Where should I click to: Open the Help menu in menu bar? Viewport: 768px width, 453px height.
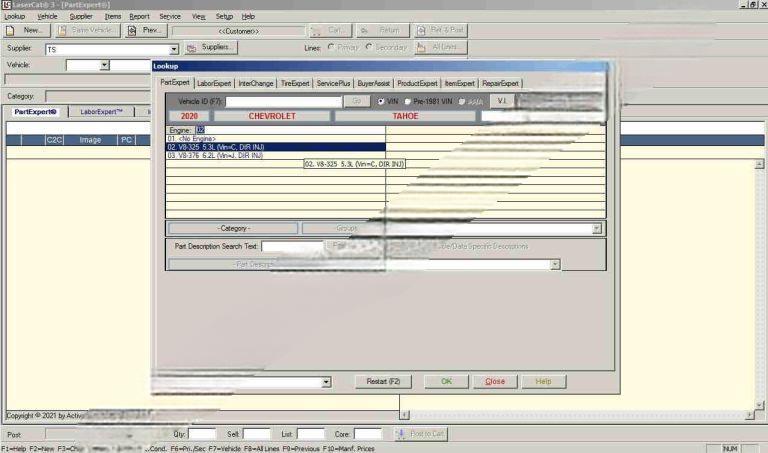click(248, 17)
